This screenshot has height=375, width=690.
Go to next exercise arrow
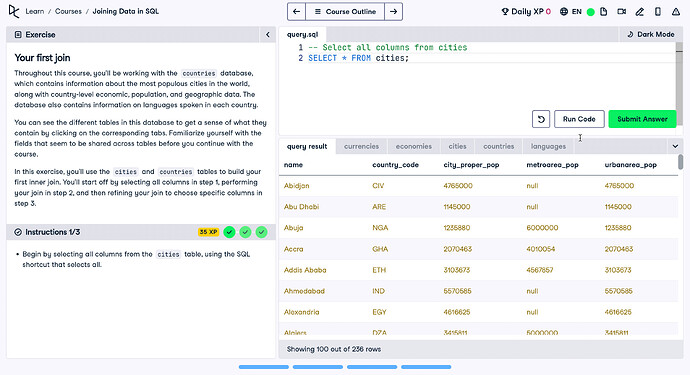[x=393, y=11]
